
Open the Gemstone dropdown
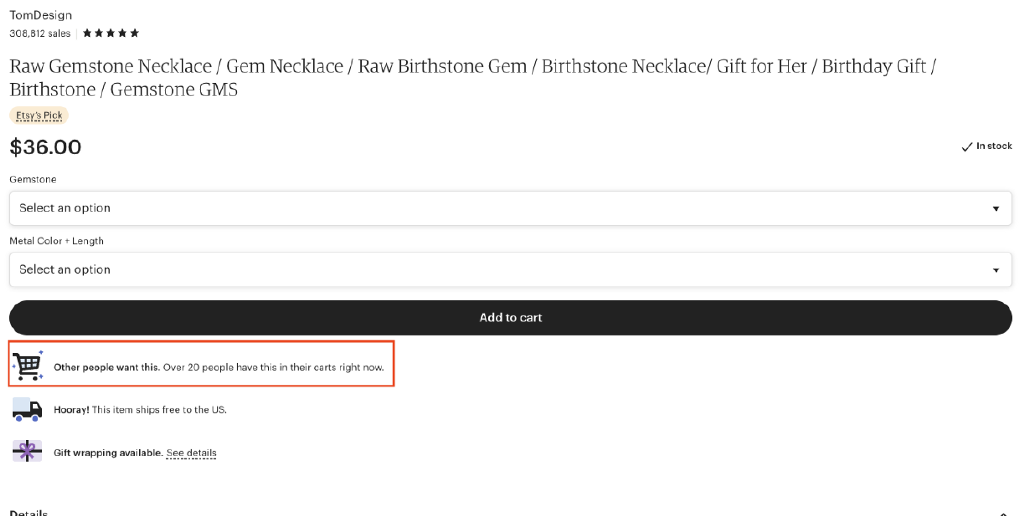pyautogui.click(x=510, y=208)
